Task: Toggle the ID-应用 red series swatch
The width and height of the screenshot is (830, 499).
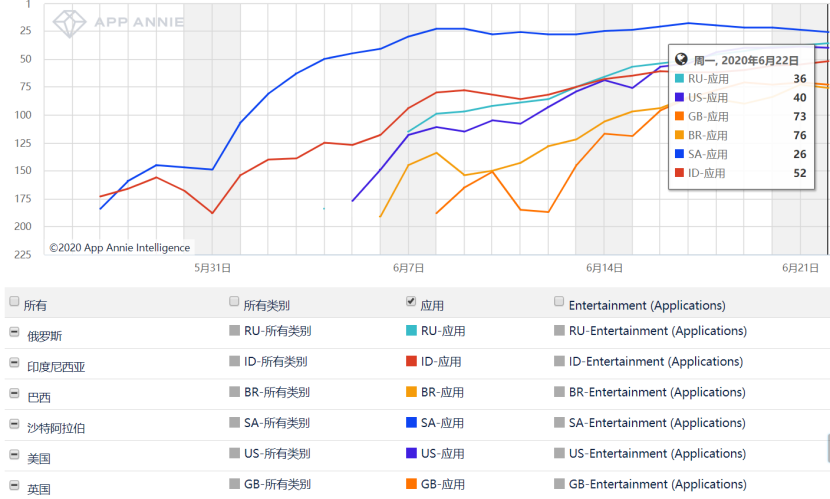Action: tap(411, 362)
